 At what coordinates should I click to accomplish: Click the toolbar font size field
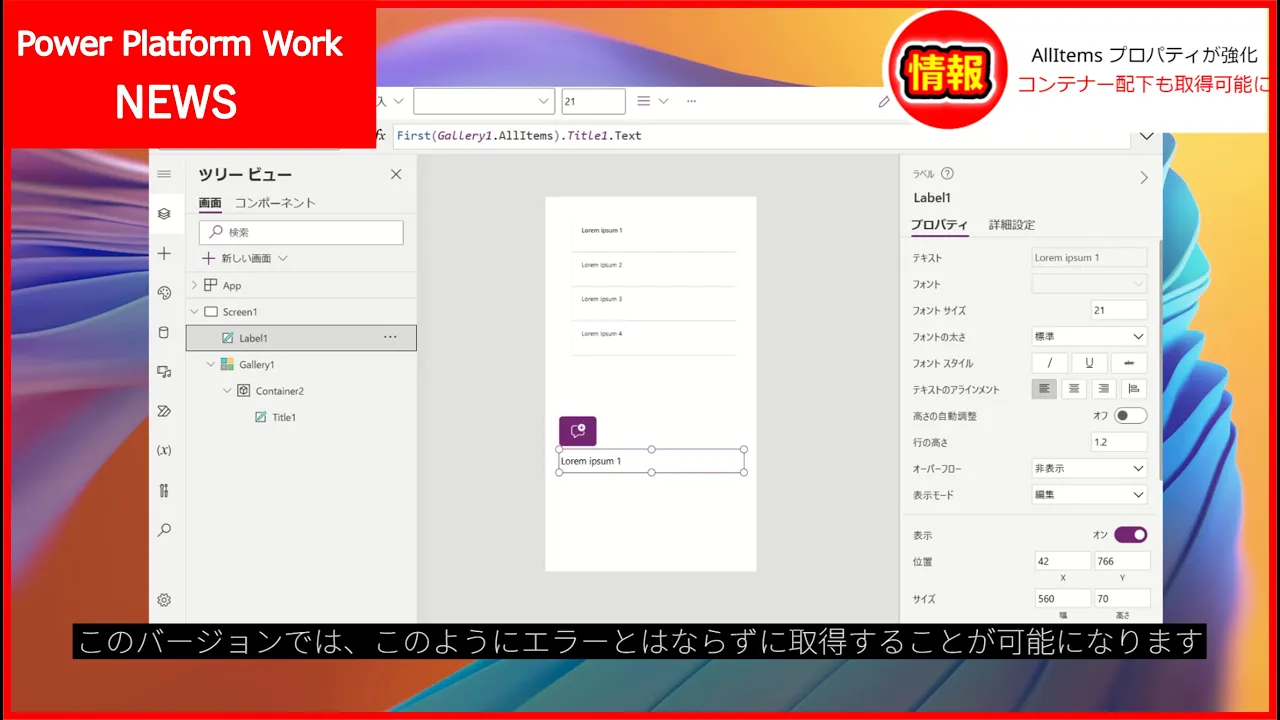[x=593, y=101]
